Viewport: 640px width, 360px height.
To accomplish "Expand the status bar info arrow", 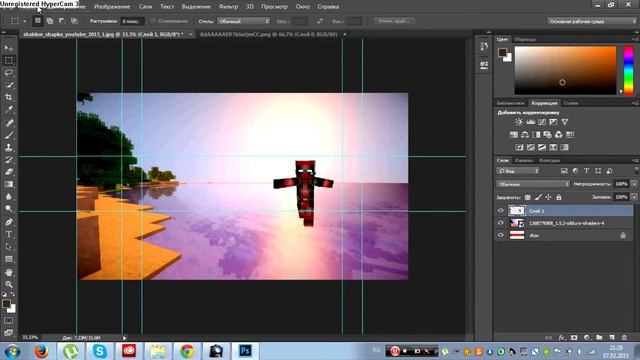I will coord(124,338).
